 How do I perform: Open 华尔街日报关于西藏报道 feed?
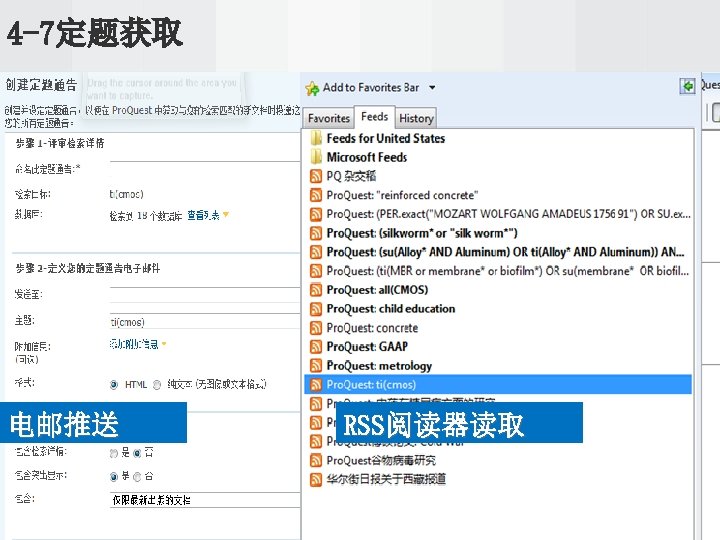[386, 479]
